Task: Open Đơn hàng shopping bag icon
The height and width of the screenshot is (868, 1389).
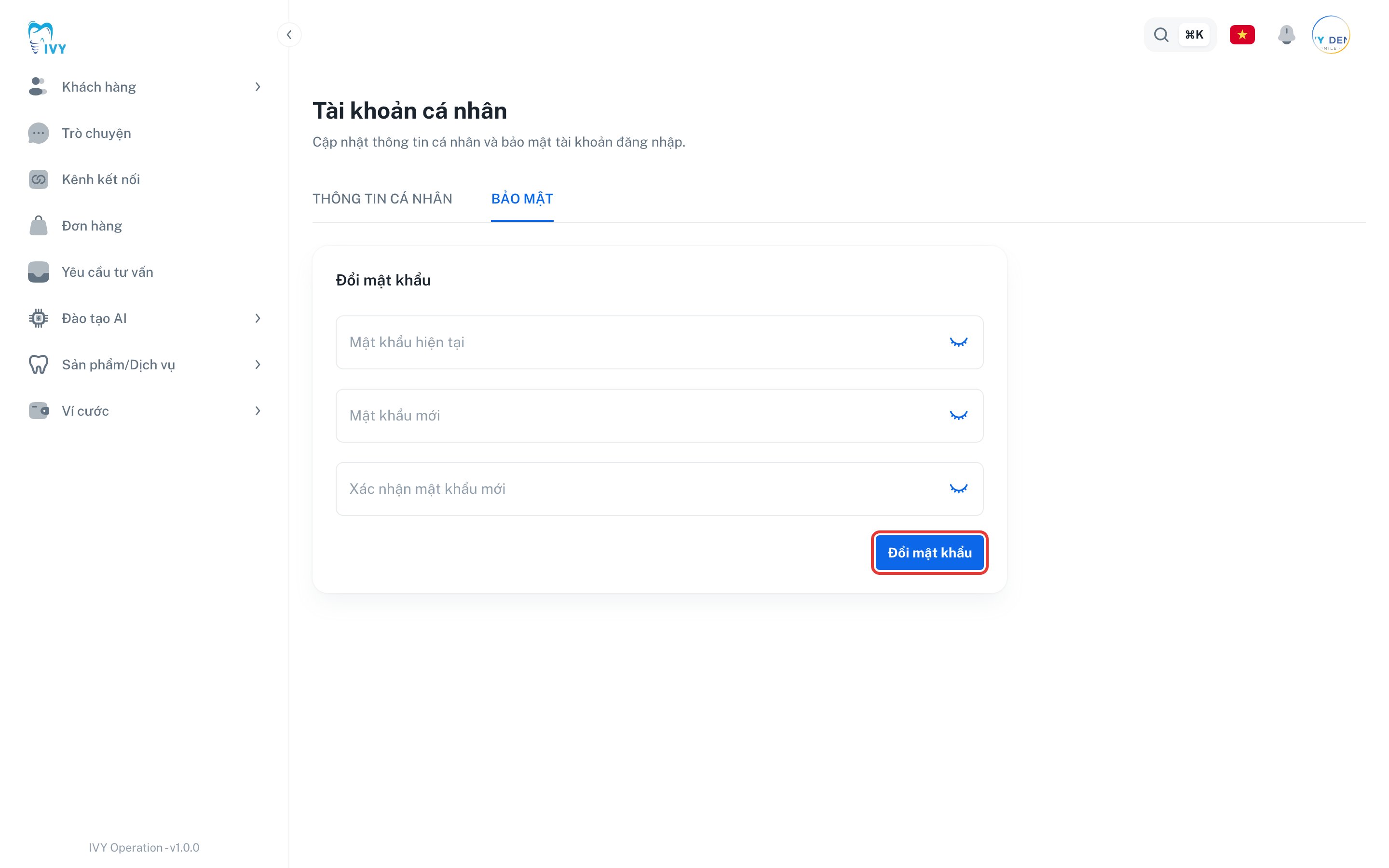Action: pos(39,226)
